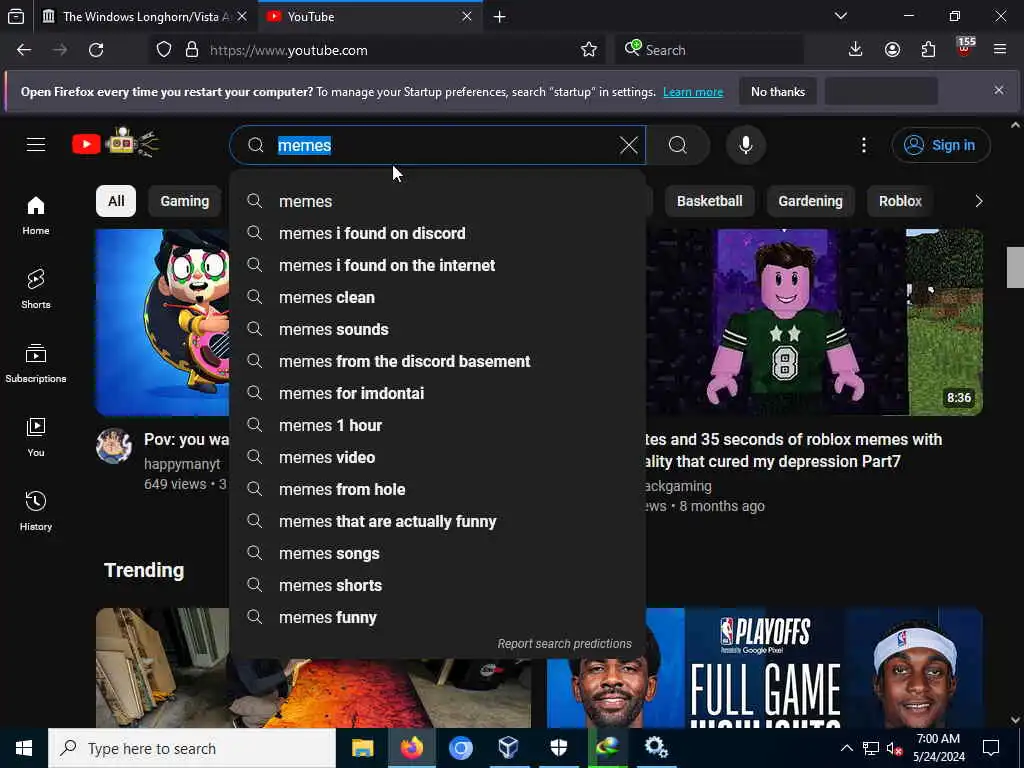Open the You section in the sidebar
The width and height of the screenshot is (1024, 768).
click(x=36, y=437)
